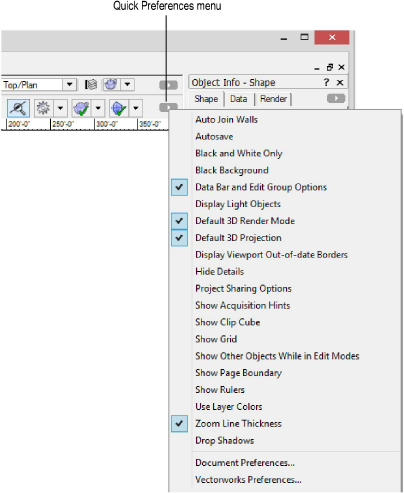Select Show Rulers
This screenshot has height=493, width=404.
pyautogui.click(x=285, y=390)
